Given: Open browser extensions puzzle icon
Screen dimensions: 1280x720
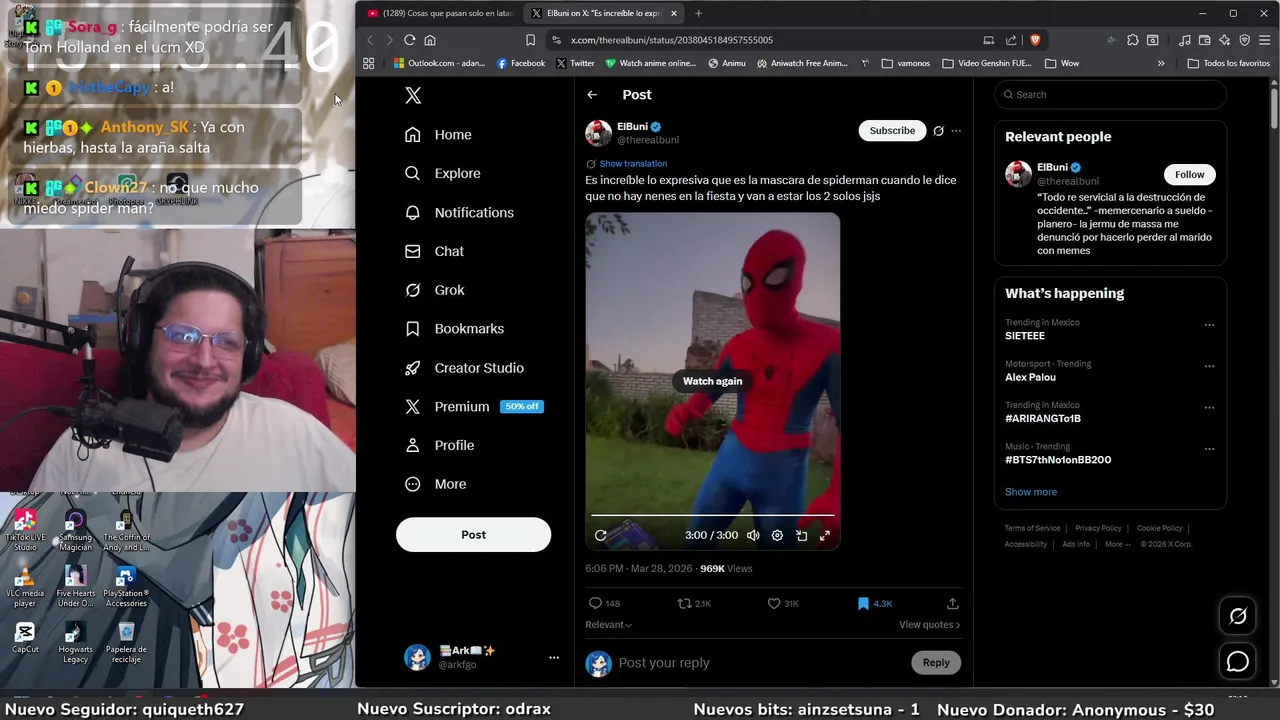Looking at the screenshot, I should click(1132, 40).
